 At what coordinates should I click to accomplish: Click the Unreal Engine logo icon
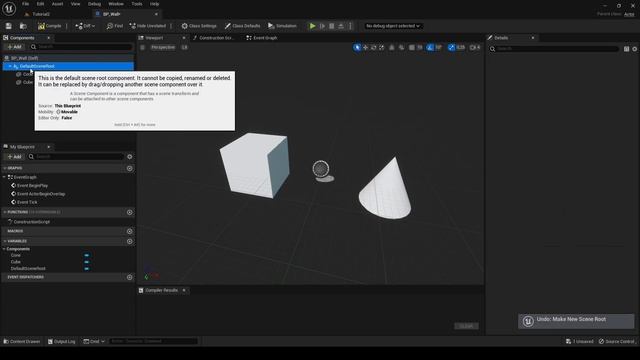[9, 8]
